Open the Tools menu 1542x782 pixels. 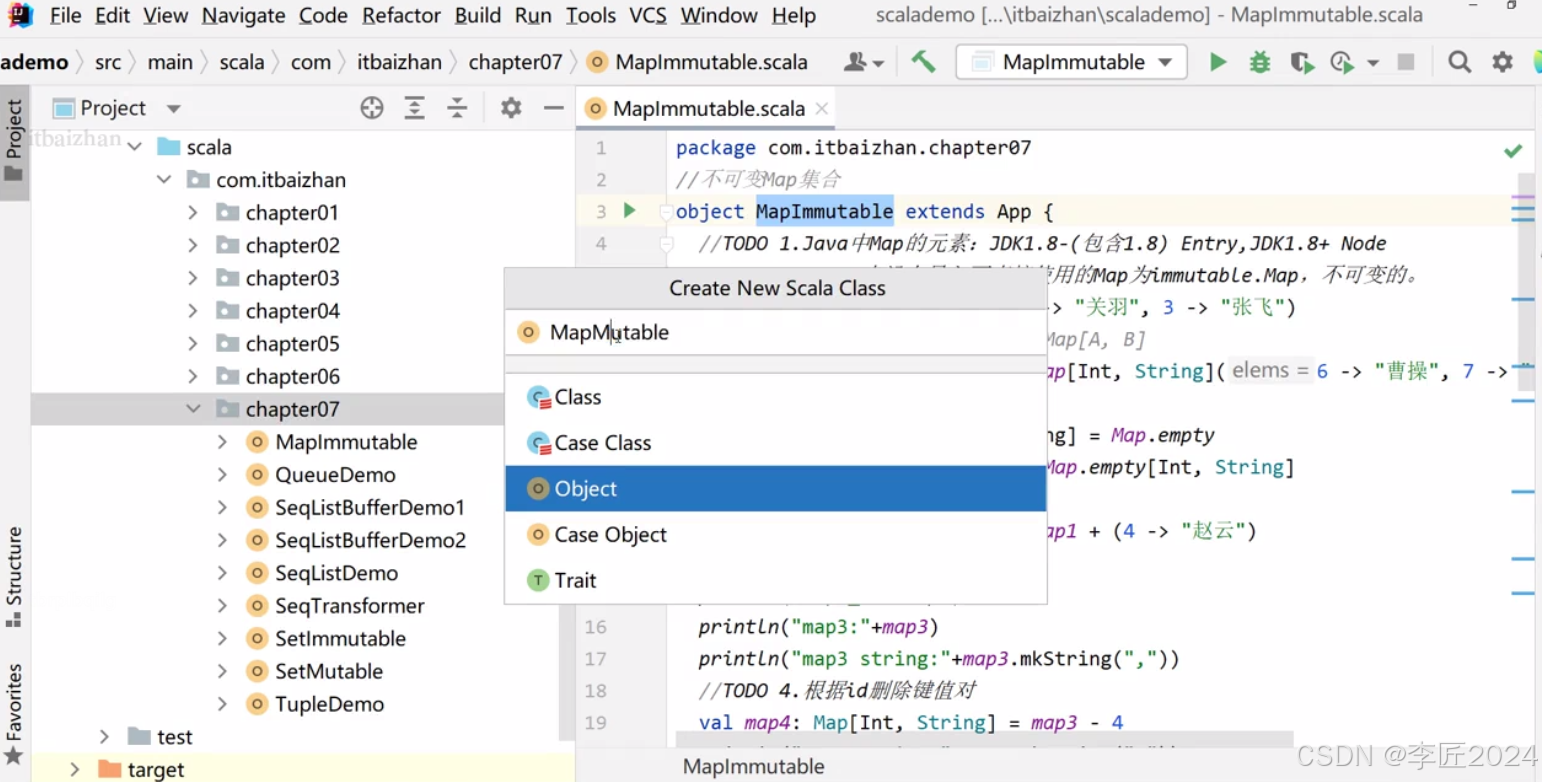591,16
